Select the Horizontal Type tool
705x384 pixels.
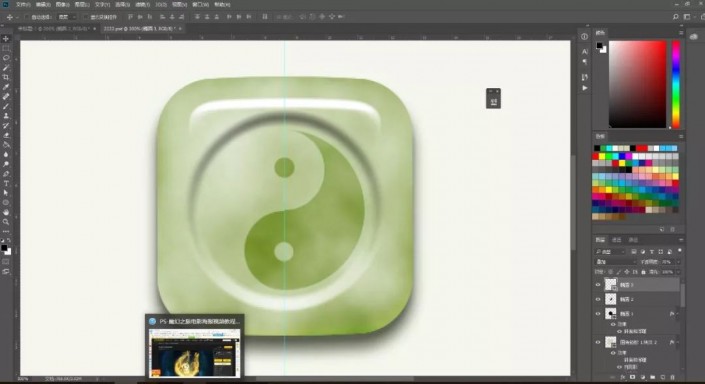pos(6,183)
